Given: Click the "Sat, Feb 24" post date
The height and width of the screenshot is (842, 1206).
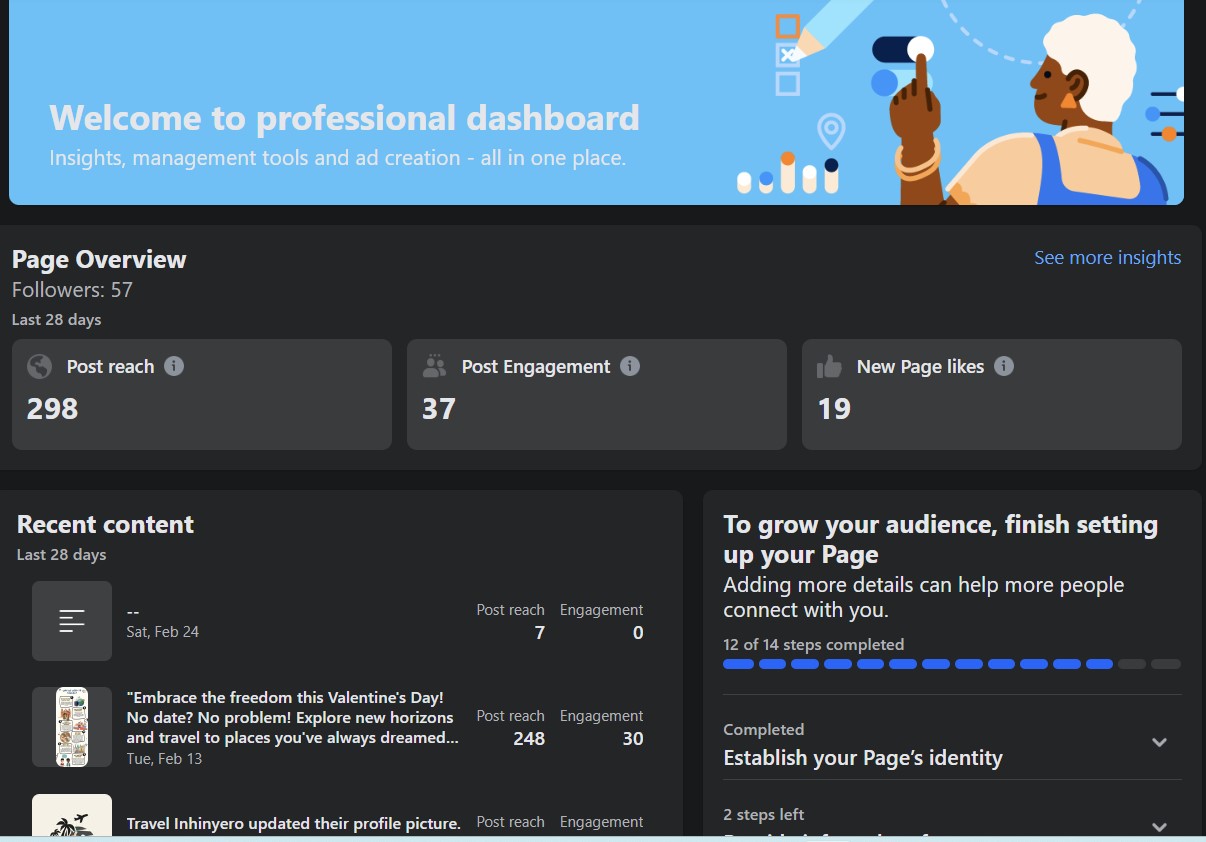Looking at the screenshot, I should pos(162,632).
